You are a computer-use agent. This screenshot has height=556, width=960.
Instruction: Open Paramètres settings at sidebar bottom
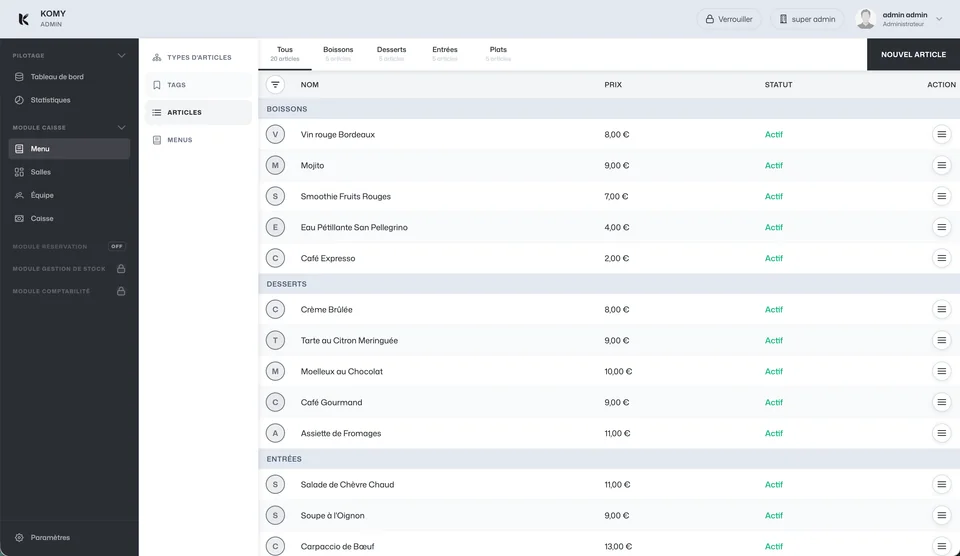coord(69,538)
